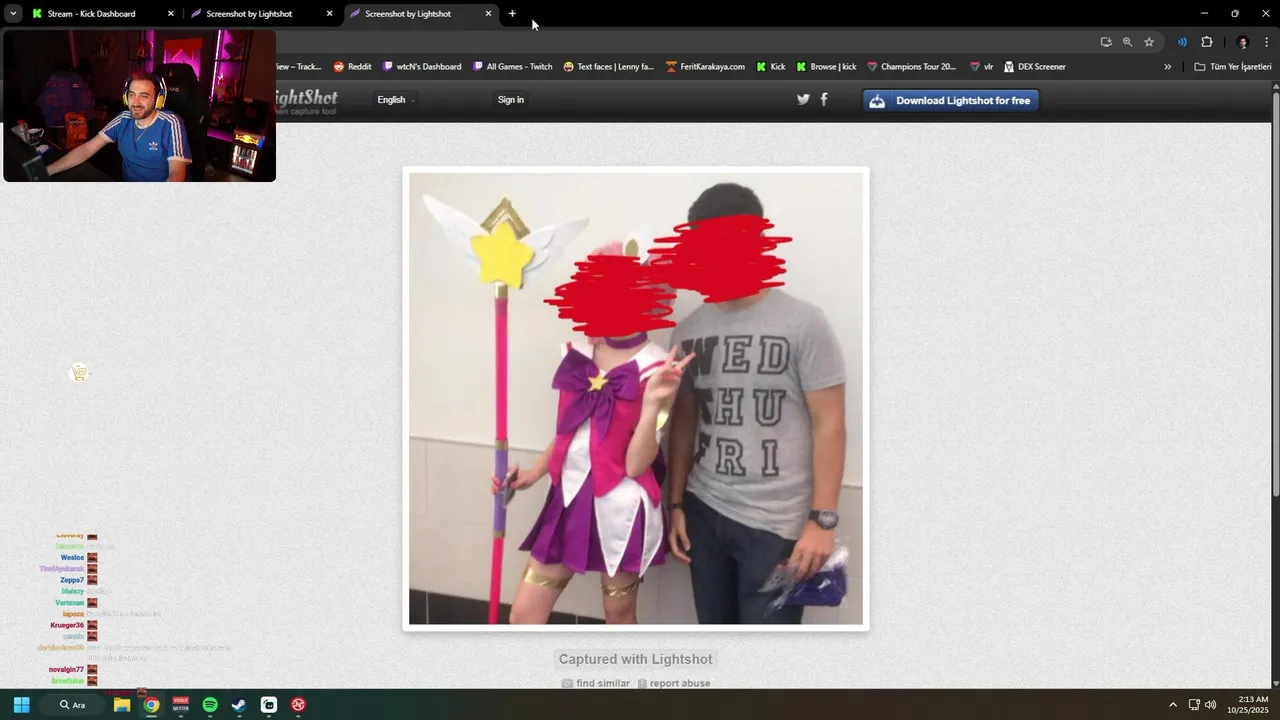1280x720 pixels.
Task: Click the install app icon in address bar
Action: click(x=1106, y=42)
